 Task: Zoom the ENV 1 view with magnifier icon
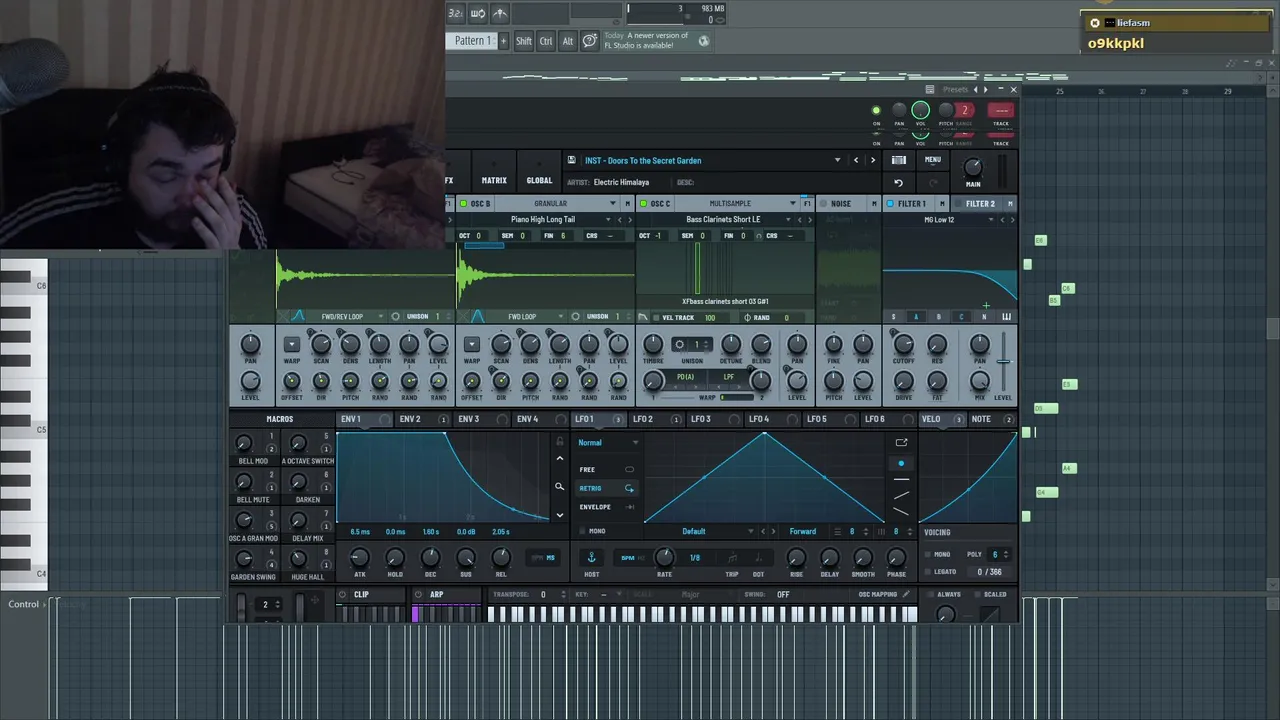[x=559, y=487]
